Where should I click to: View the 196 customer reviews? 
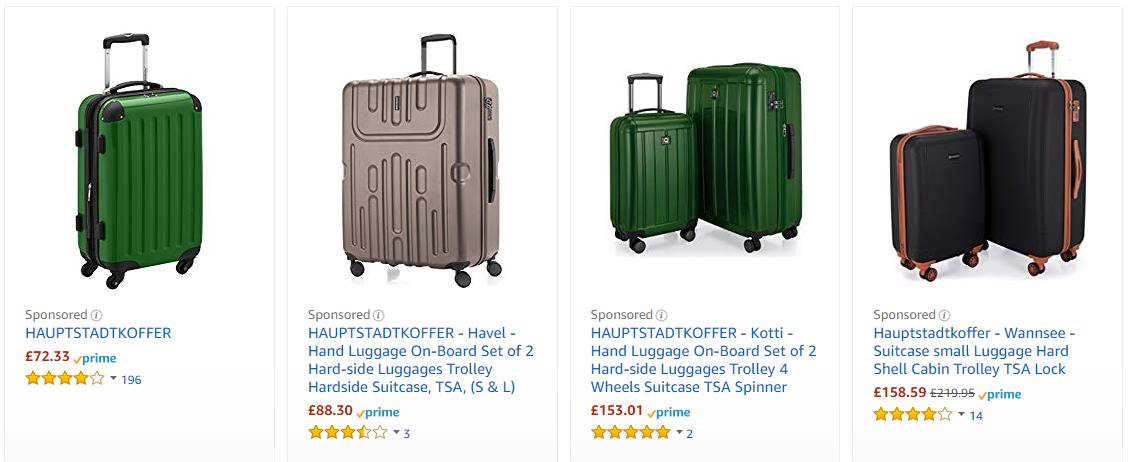[131, 380]
